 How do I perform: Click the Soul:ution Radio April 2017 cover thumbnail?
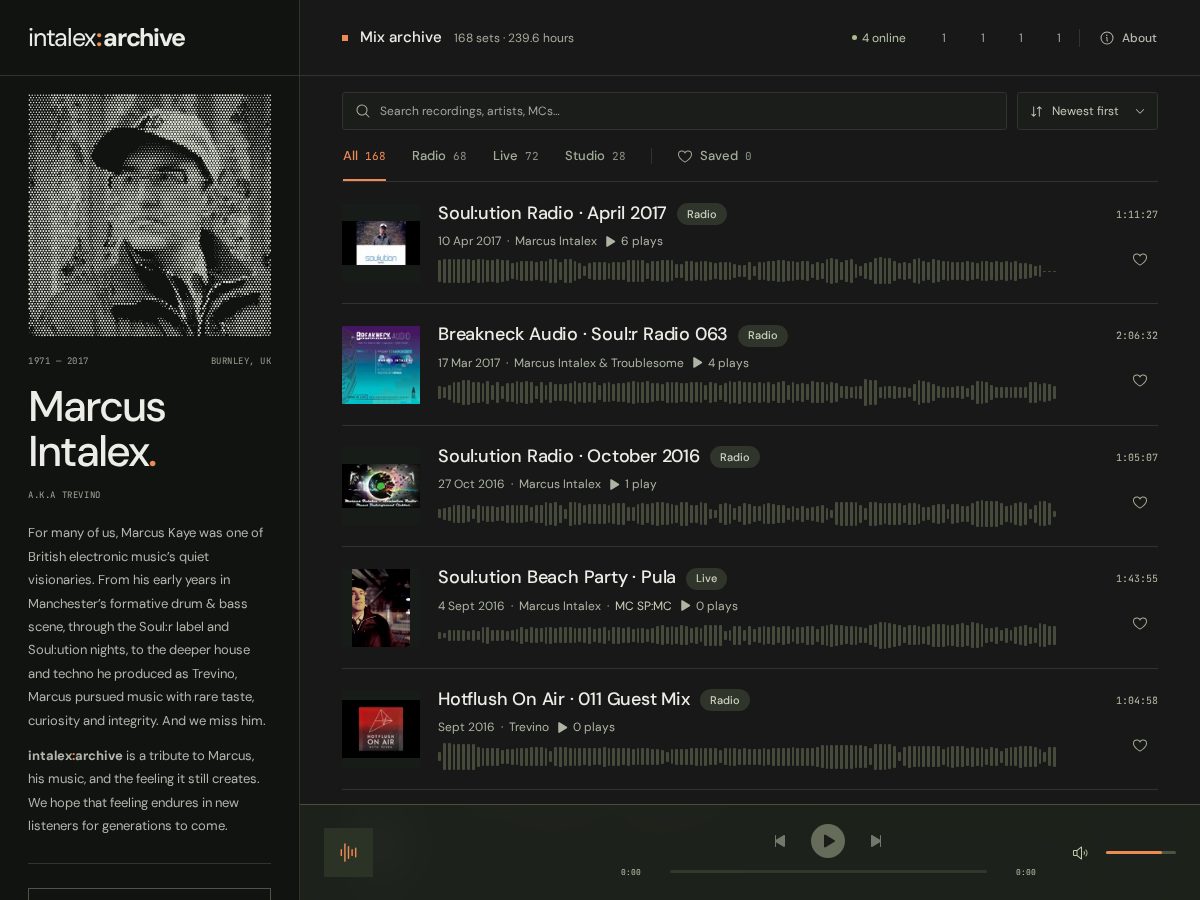coord(381,243)
